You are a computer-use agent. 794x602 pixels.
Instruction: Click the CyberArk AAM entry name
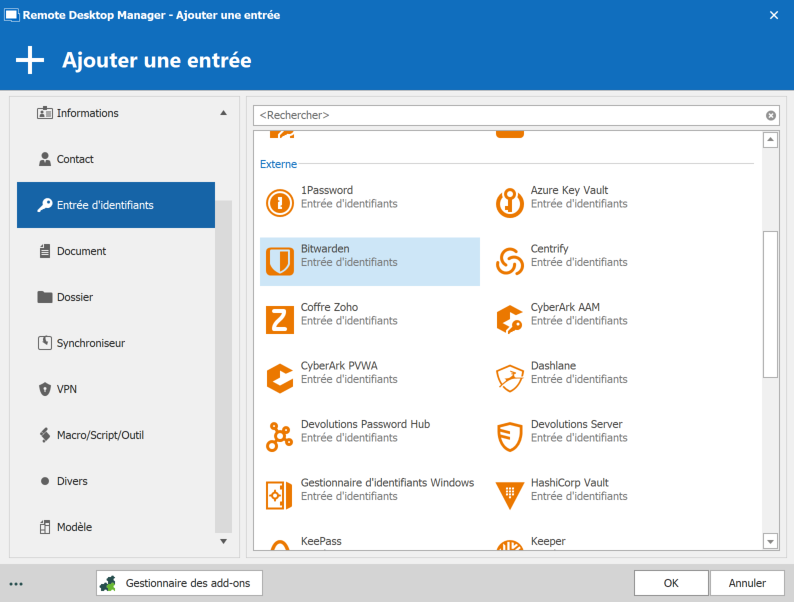565,307
